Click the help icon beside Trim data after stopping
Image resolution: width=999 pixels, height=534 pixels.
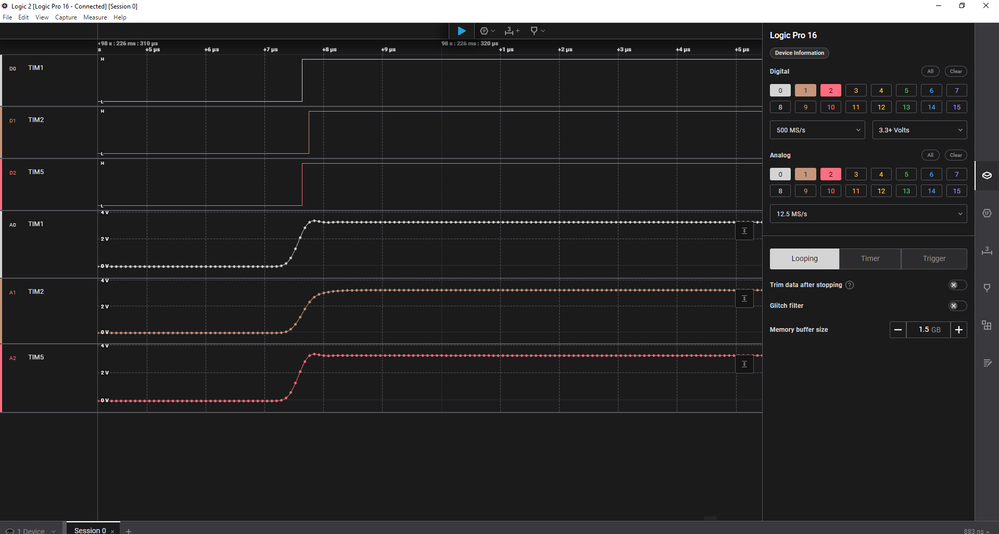click(x=849, y=285)
